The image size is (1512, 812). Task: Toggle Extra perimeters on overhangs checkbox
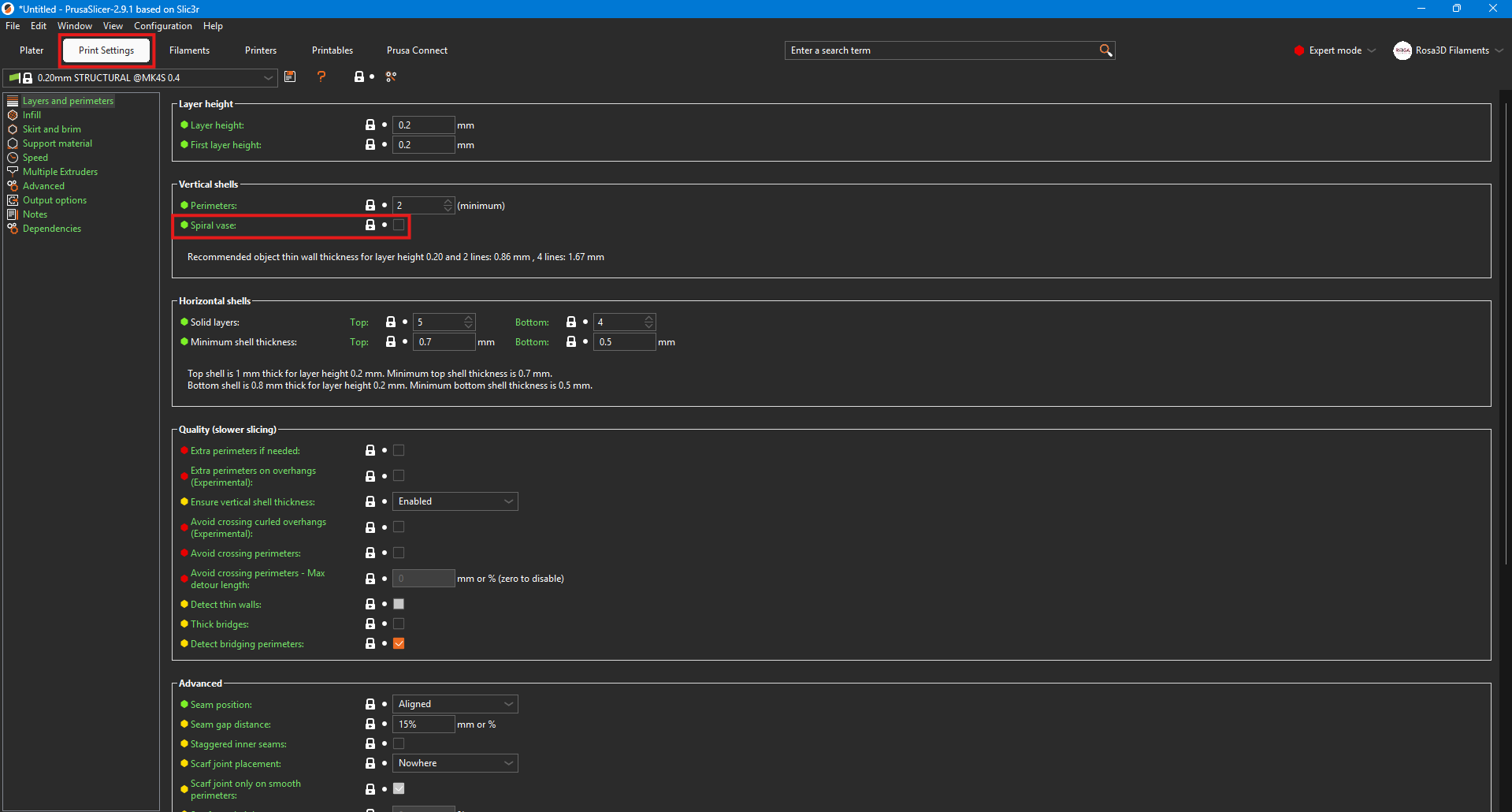[x=399, y=475]
